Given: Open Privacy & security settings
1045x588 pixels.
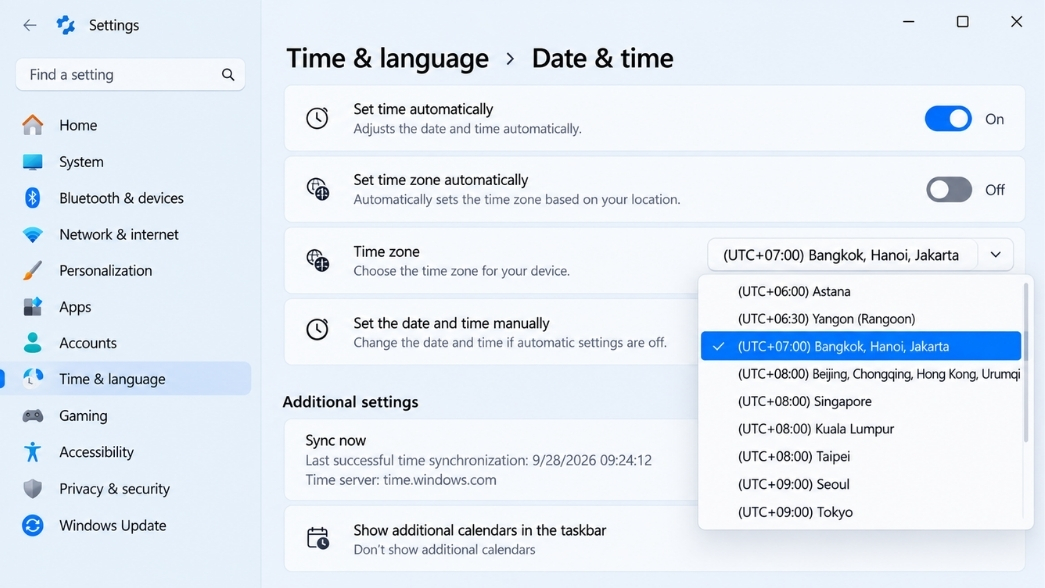Looking at the screenshot, I should click(x=127, y=489).
